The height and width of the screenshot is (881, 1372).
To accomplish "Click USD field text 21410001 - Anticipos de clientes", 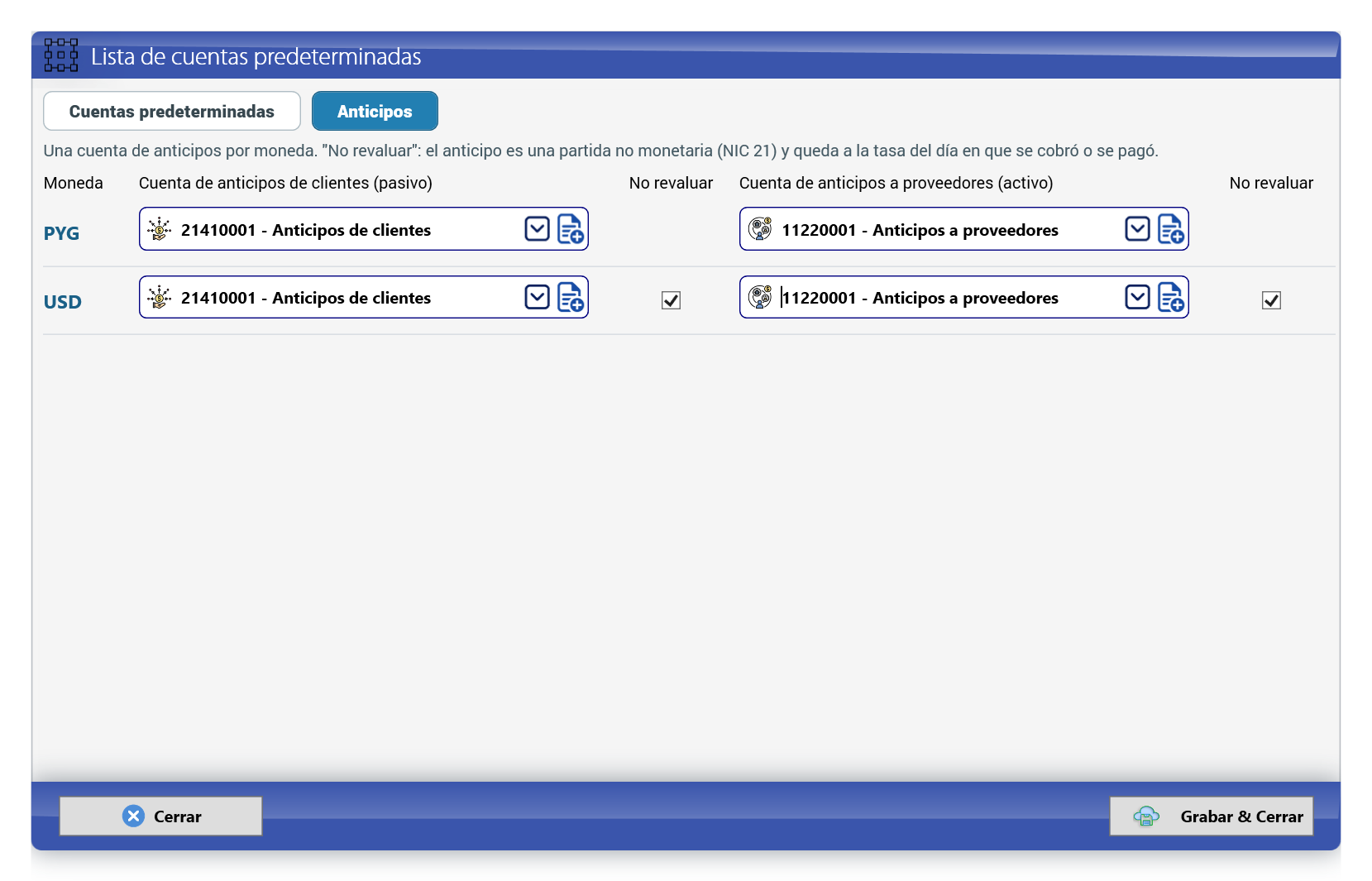I will 306,298.
